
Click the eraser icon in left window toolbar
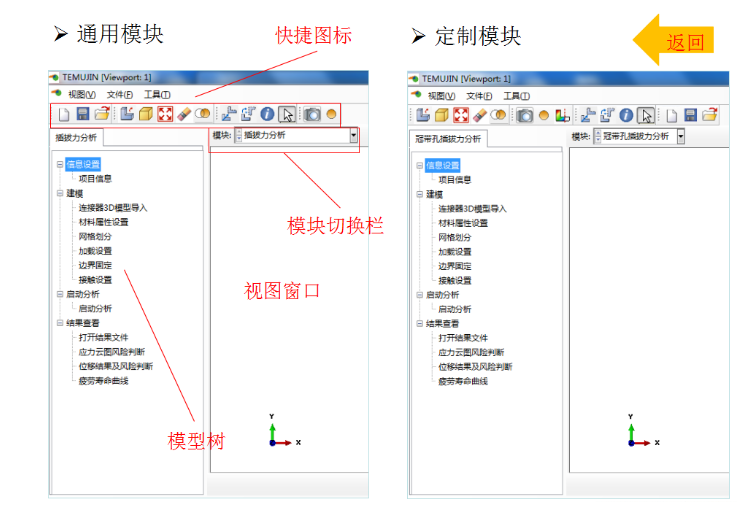[x=184, y=115]
